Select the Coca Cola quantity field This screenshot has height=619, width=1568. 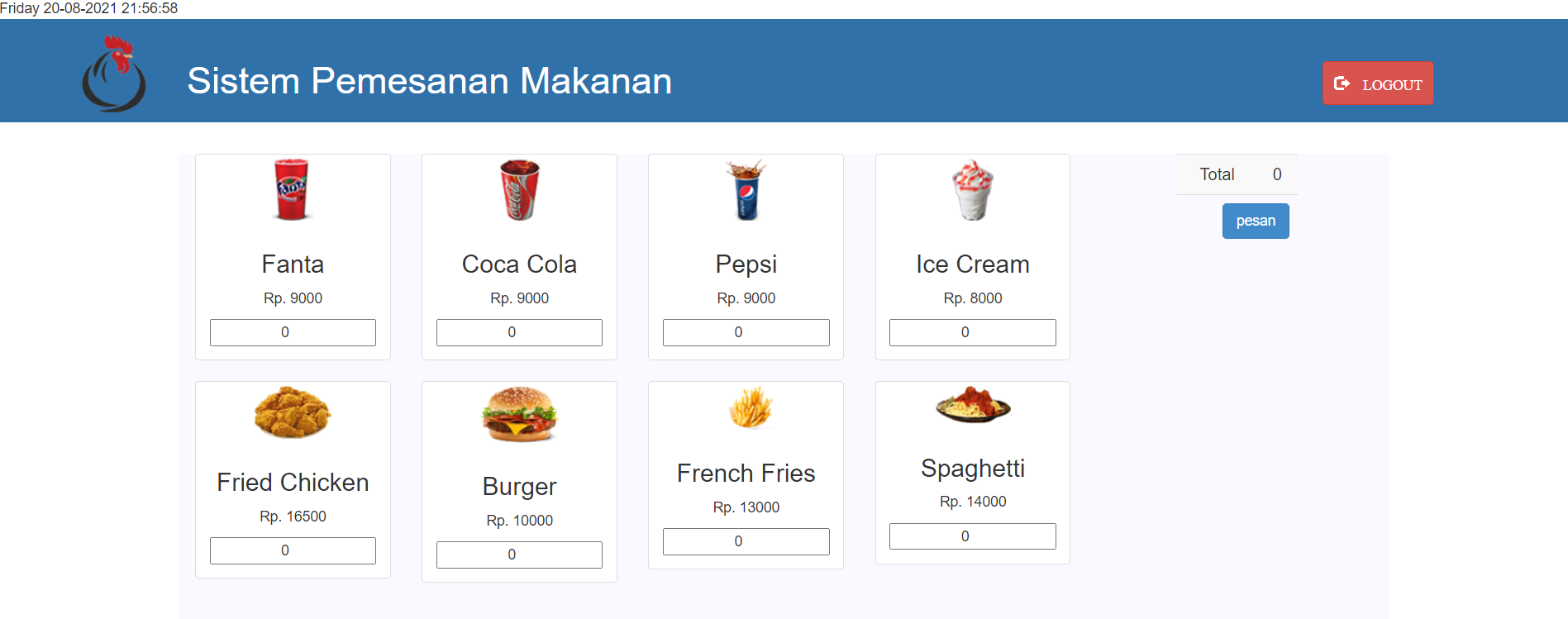pyautogui.click(x=519, y=332)
